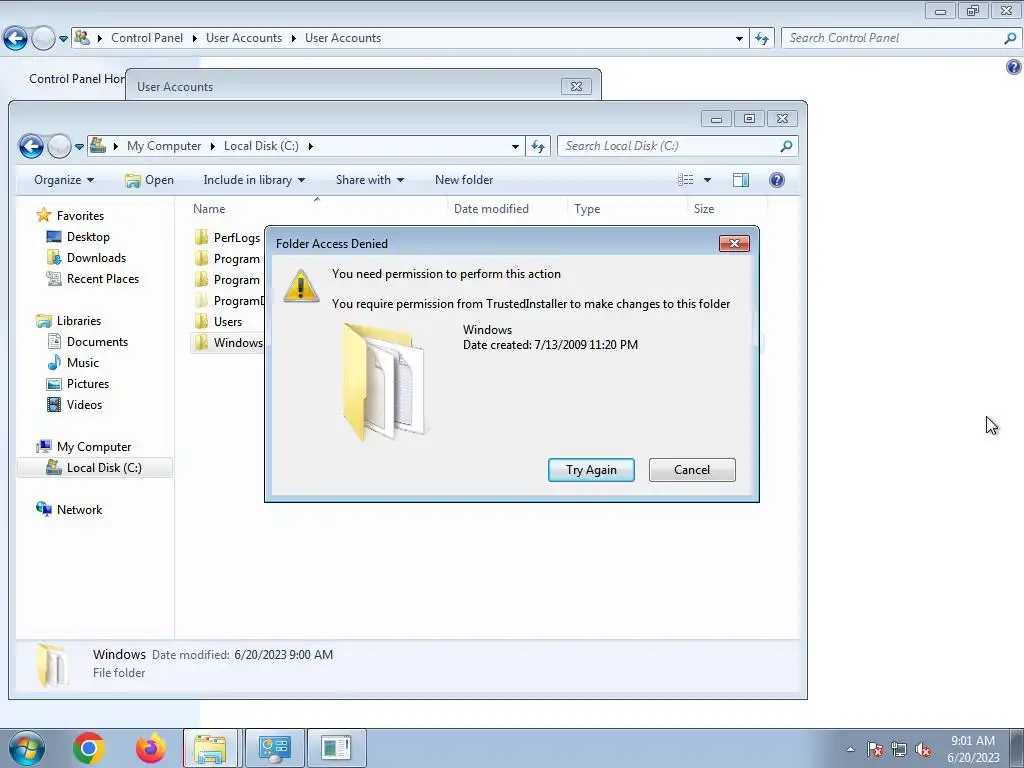This screenshot has height=768, width=1024.
Task: Click the search magnifier in explorer window
Action: click(786, 146)
